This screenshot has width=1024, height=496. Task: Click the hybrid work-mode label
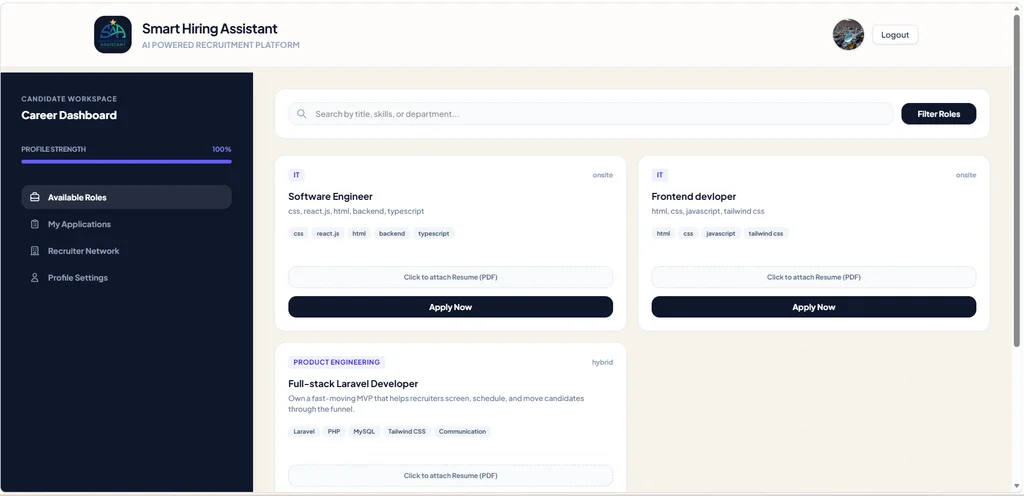click(602, 362)
